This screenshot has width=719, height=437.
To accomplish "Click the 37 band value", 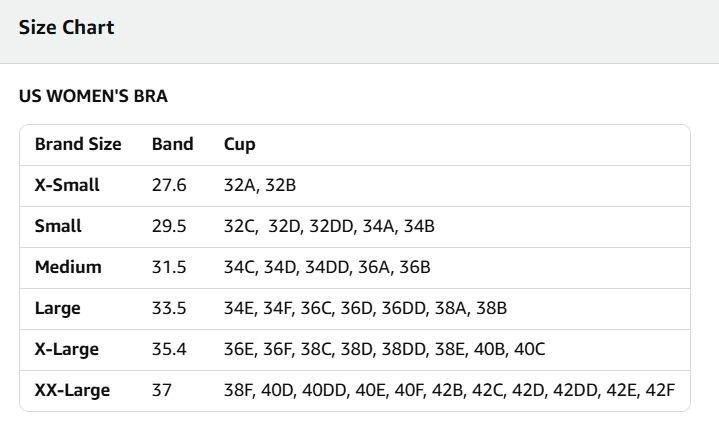I will coord(162,390).
